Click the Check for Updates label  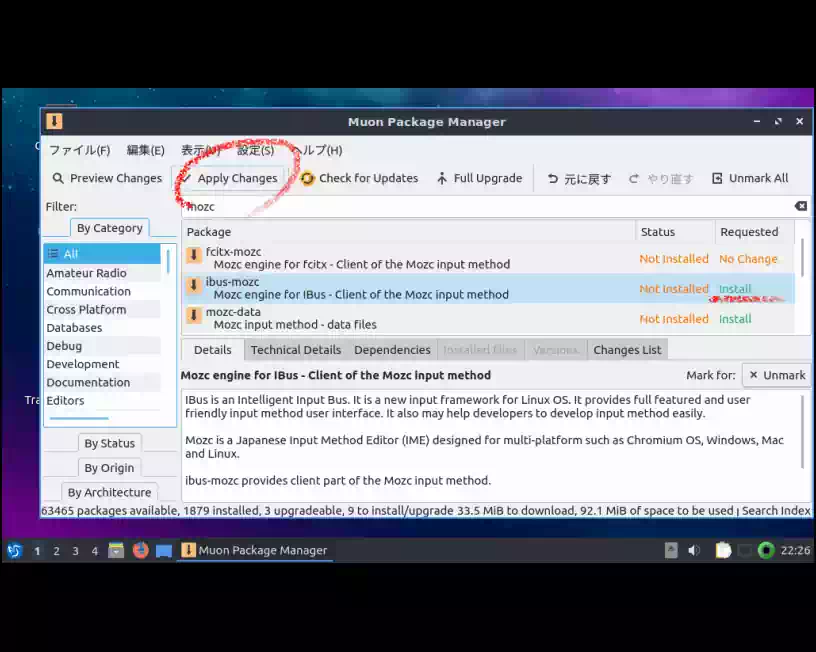coord(368,178)
